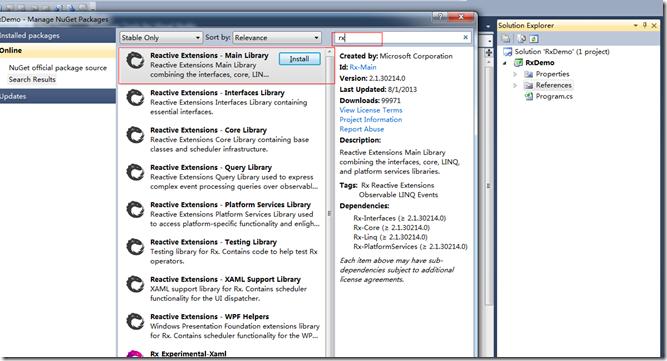Viewport: 667px width, 361px height.
Task: Click the Platform Services Library package icon
Action: click(135, 210)
